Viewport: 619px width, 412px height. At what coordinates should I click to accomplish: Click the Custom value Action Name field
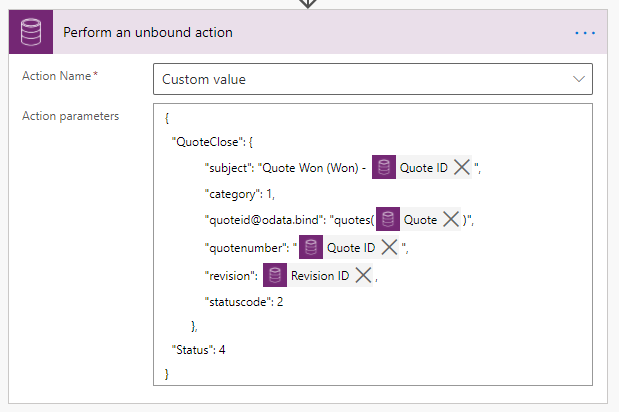point(360,79)
